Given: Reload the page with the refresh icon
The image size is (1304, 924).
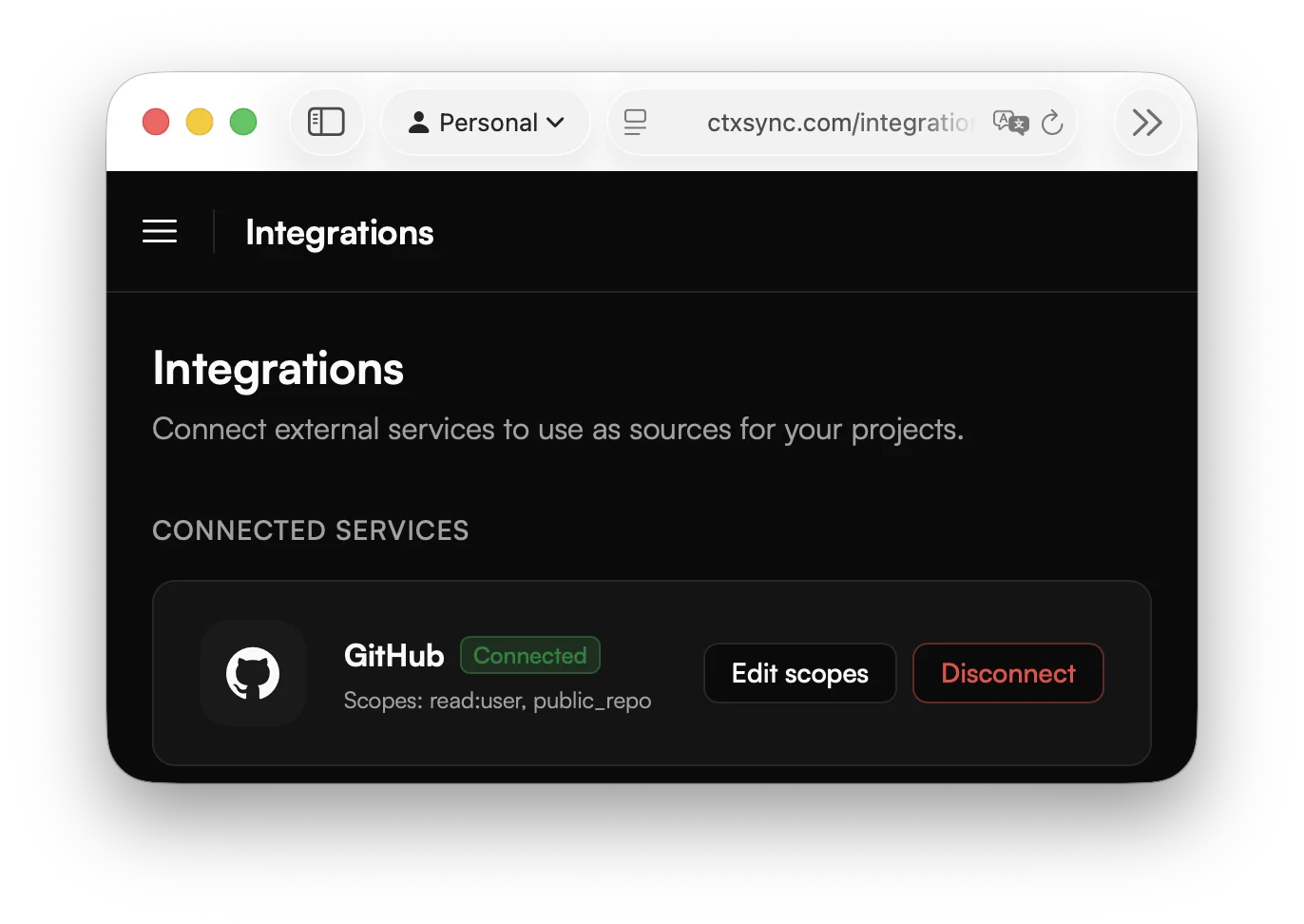Looking at the screenshot, I should point(1052,123).
